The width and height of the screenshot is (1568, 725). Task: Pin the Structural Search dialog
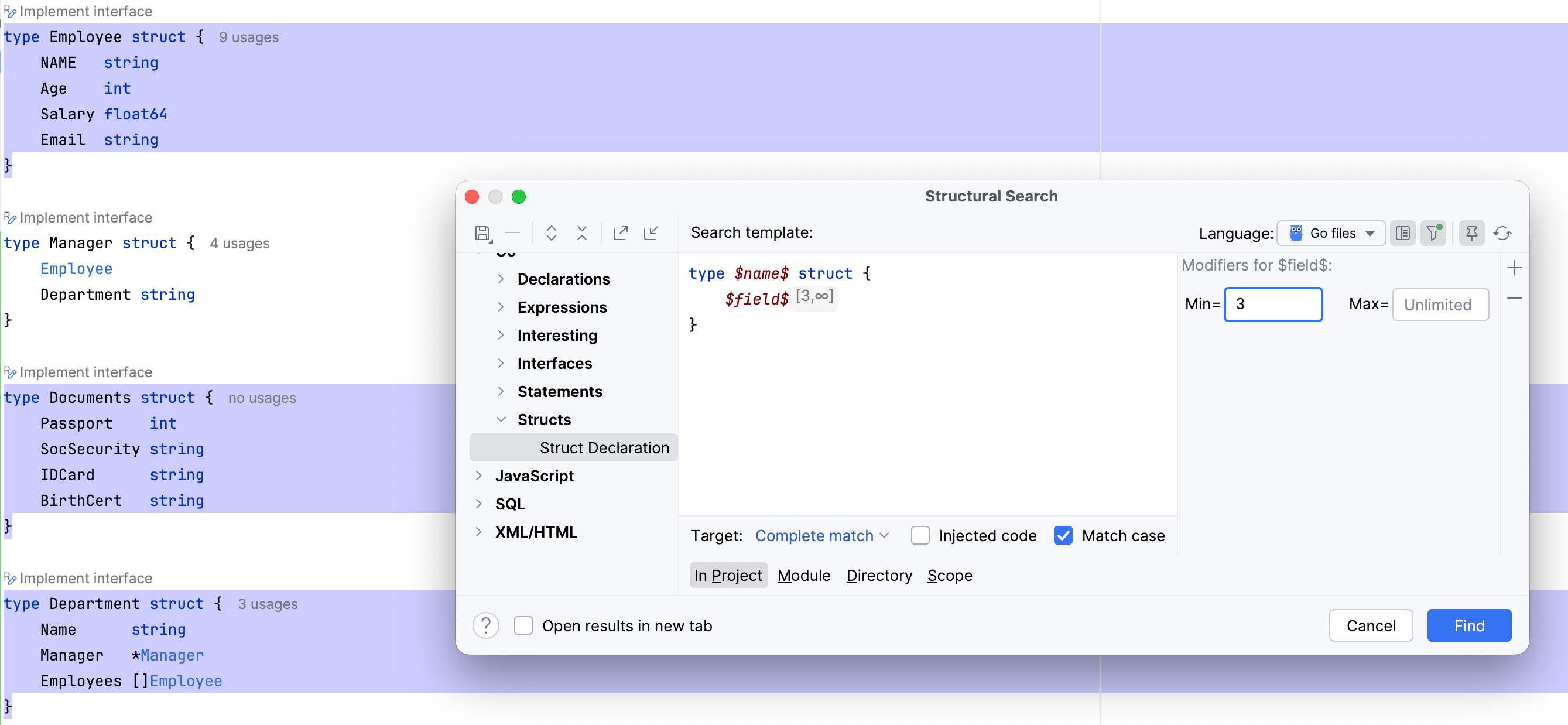pyautogui.click(x=1471, y=233)
